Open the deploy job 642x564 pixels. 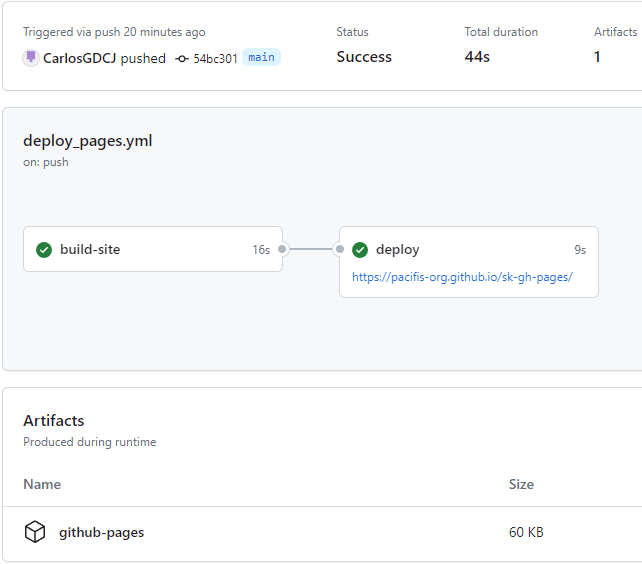click(398, 249)
